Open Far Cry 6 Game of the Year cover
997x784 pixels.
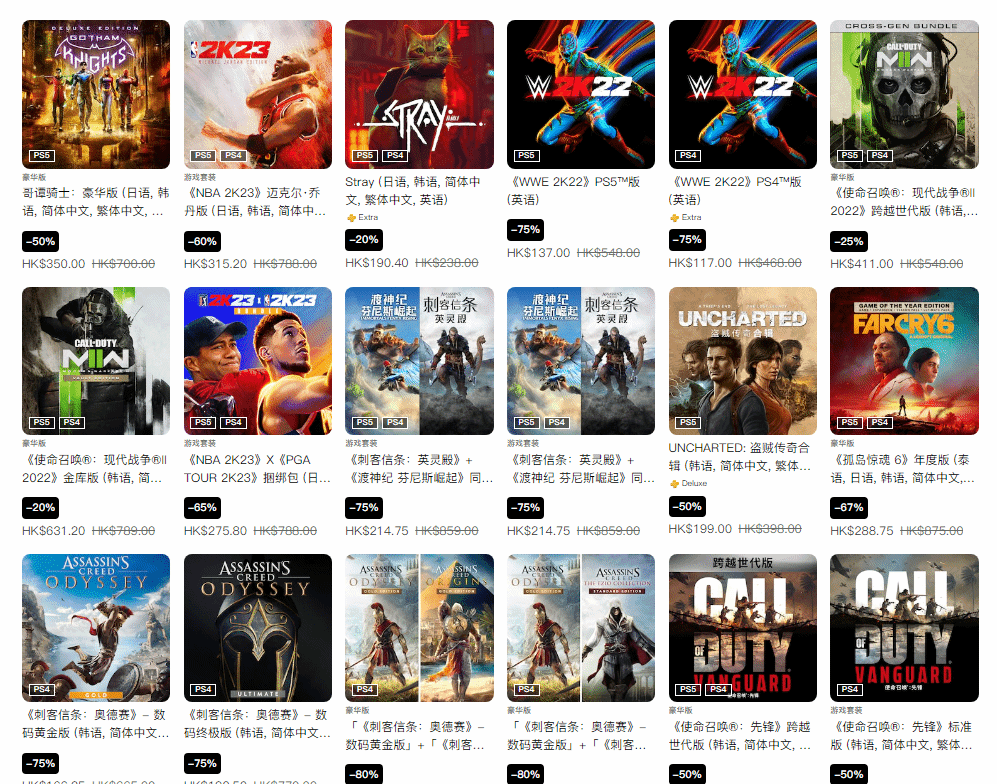click(904, 361)
